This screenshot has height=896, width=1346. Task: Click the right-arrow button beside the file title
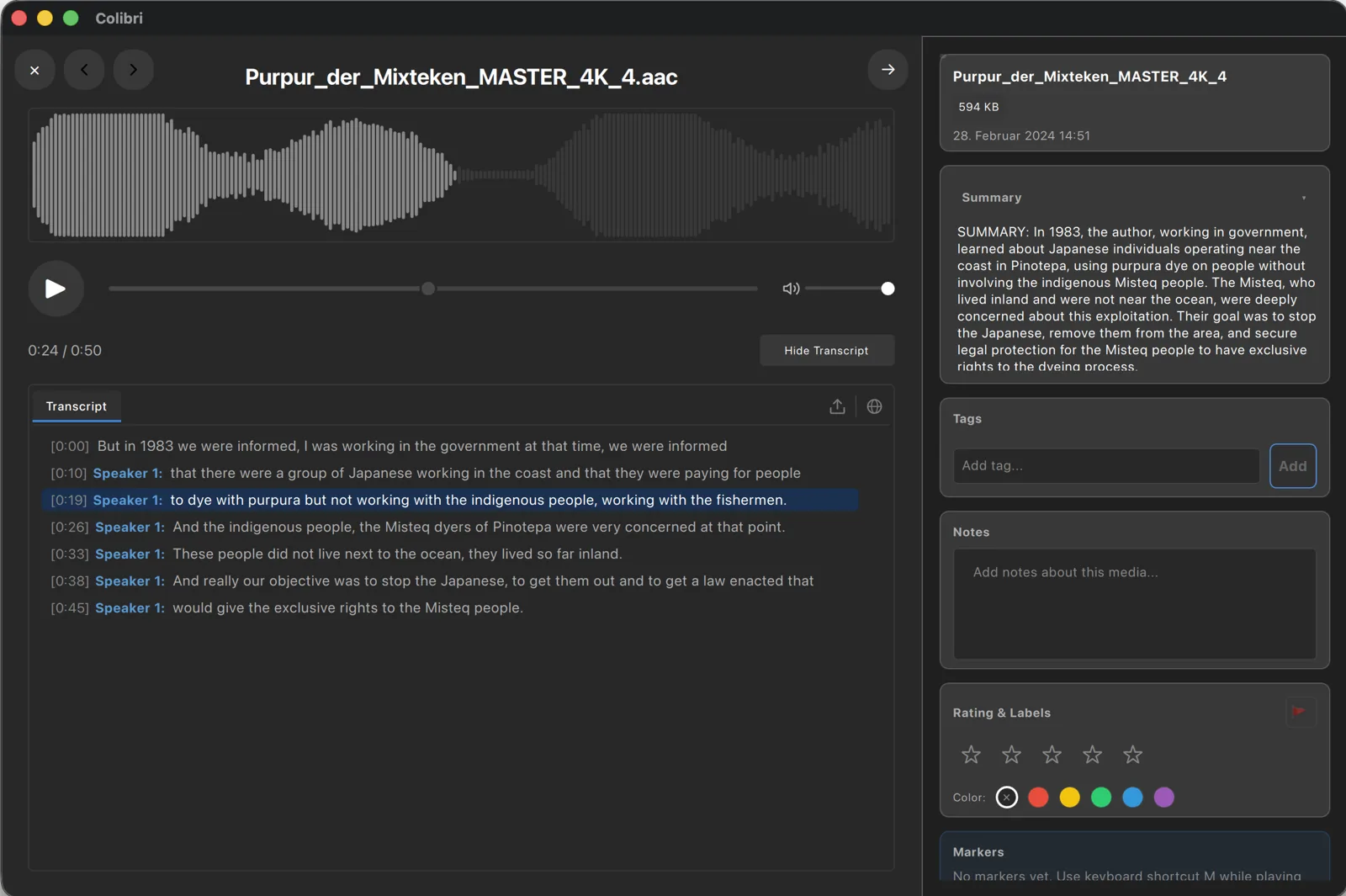pyautogui.click(x=888, y=70)
